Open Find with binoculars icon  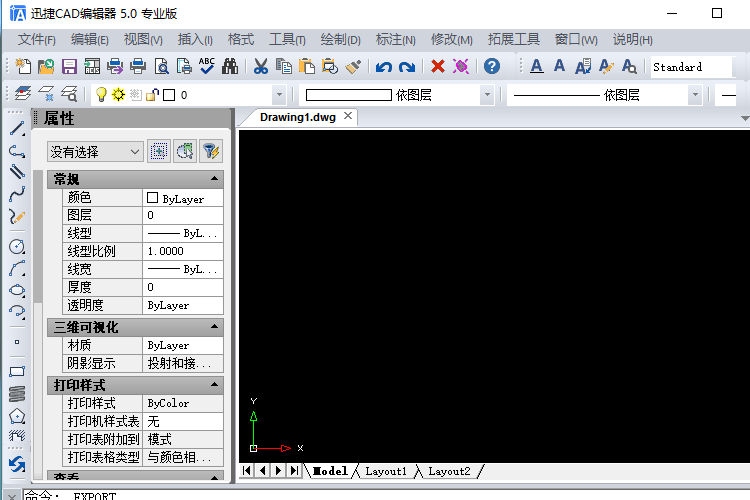tap(230, 66)
